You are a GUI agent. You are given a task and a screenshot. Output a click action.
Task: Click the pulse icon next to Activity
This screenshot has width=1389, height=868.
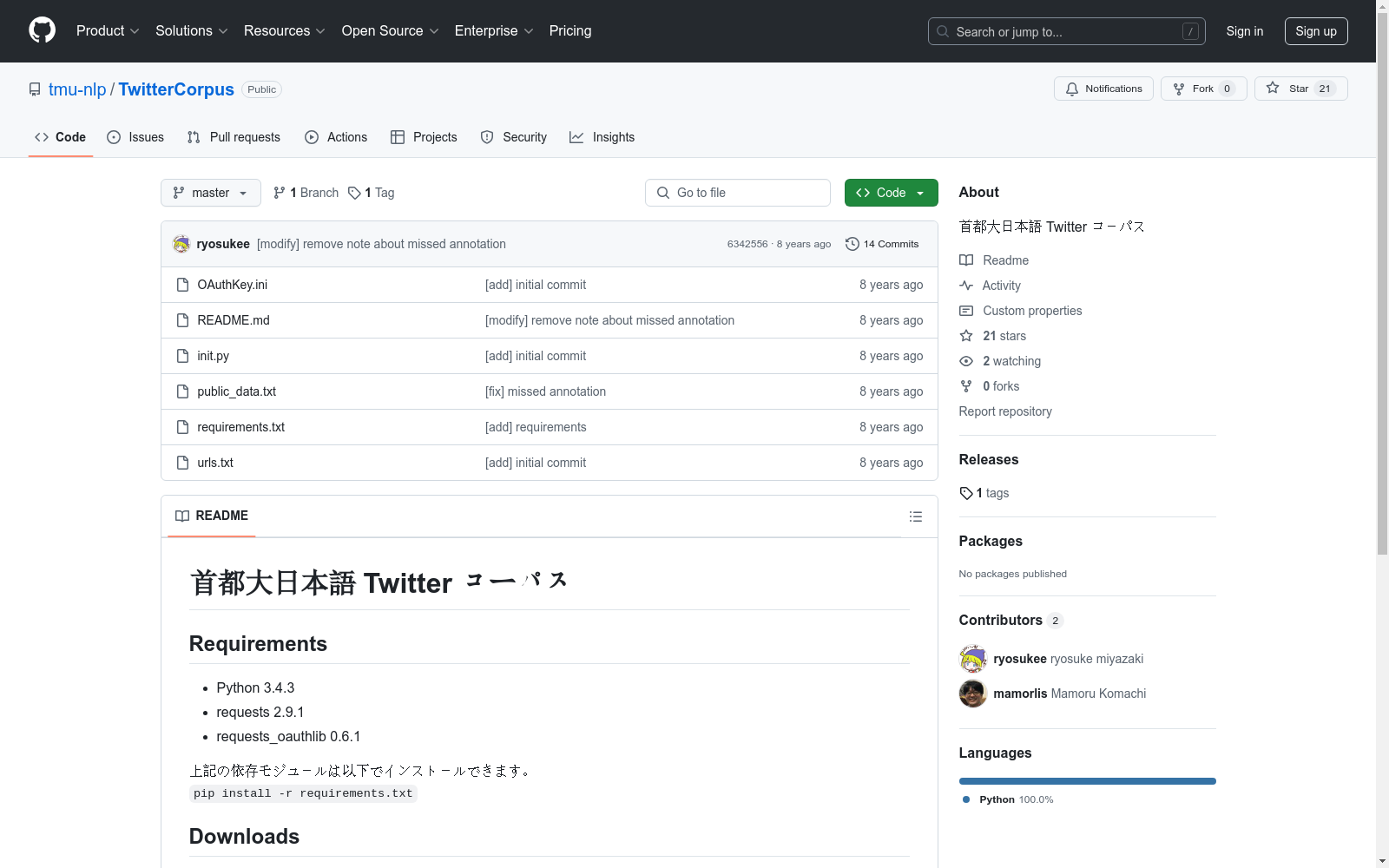coord(966,286)
